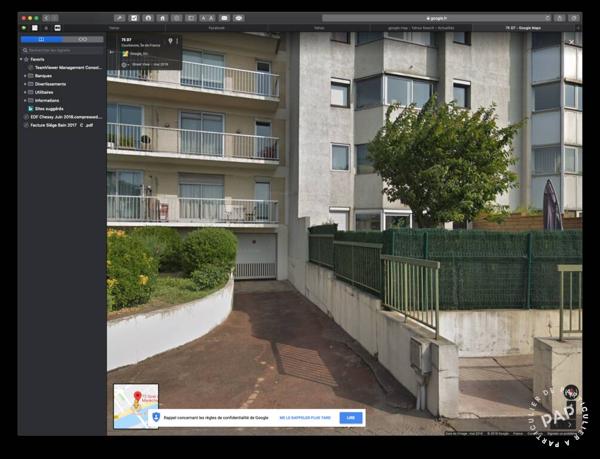Screen dimensions: 600x459
Task: Click the minimap thumbnail in bottom-left
Action: tap(135, 406)
